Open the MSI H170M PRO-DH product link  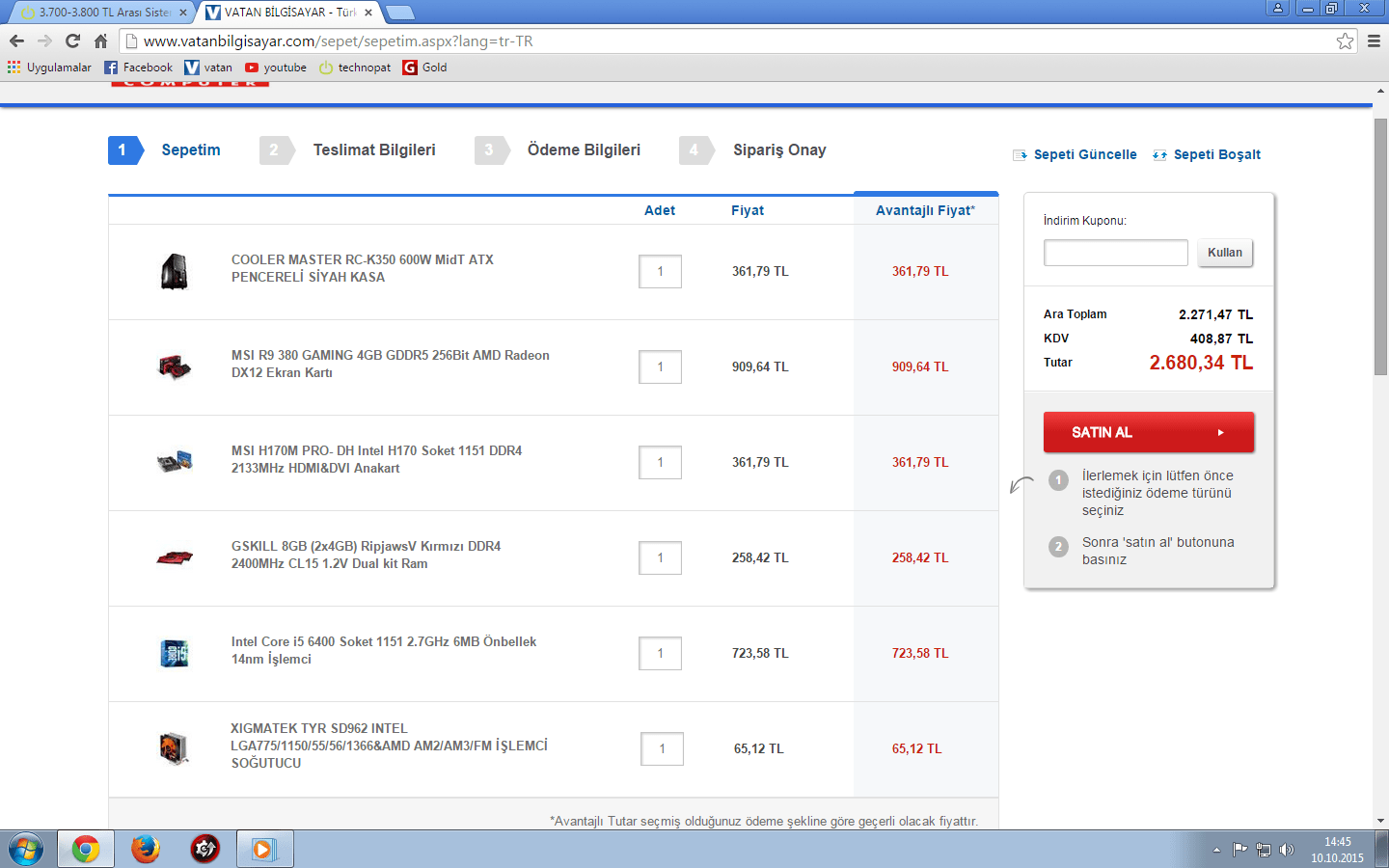click(x=377, y=459)
